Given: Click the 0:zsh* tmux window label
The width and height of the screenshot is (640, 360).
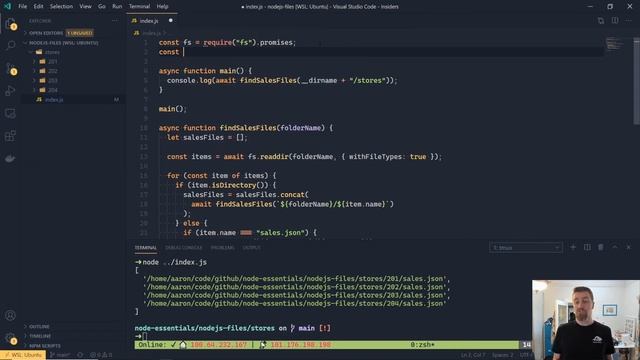Looking at the screenshot, I should pos(422,345).
